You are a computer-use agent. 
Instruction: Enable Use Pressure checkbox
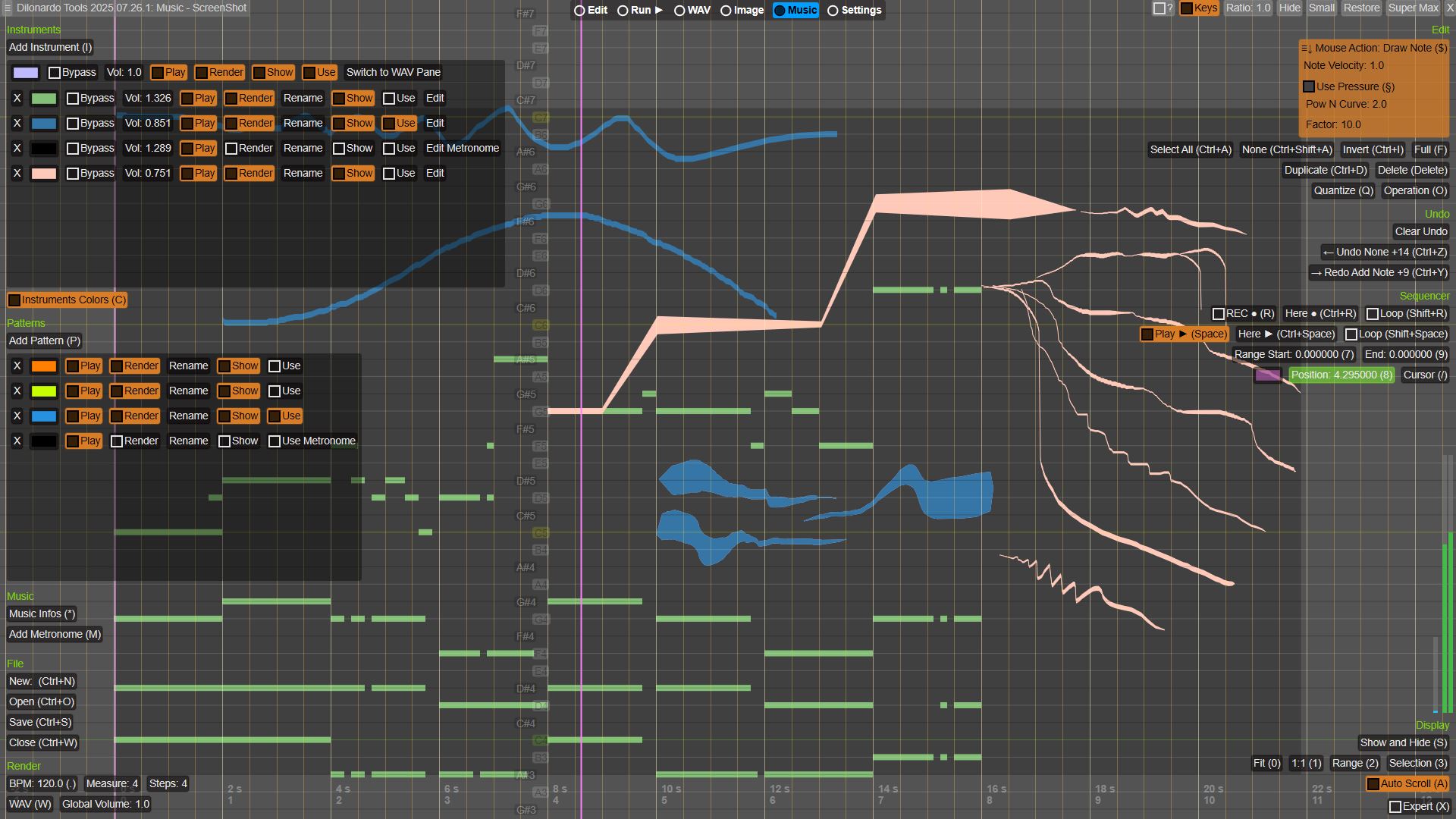click(1309, 86)
